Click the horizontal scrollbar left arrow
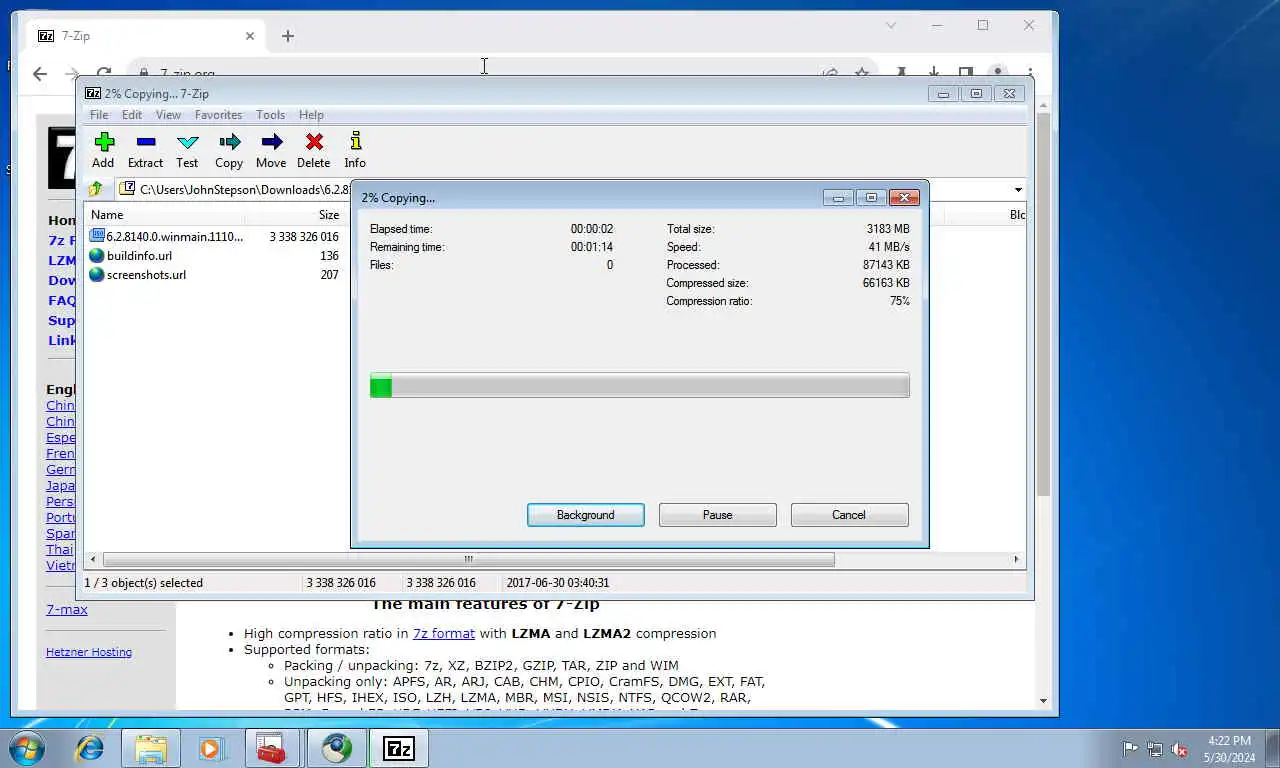1280x768 pixels. pyautogui.click(x=93, y=559)
